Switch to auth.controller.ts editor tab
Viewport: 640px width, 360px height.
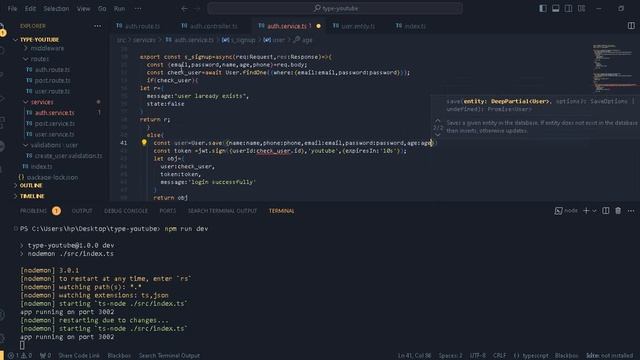(209, 26)
